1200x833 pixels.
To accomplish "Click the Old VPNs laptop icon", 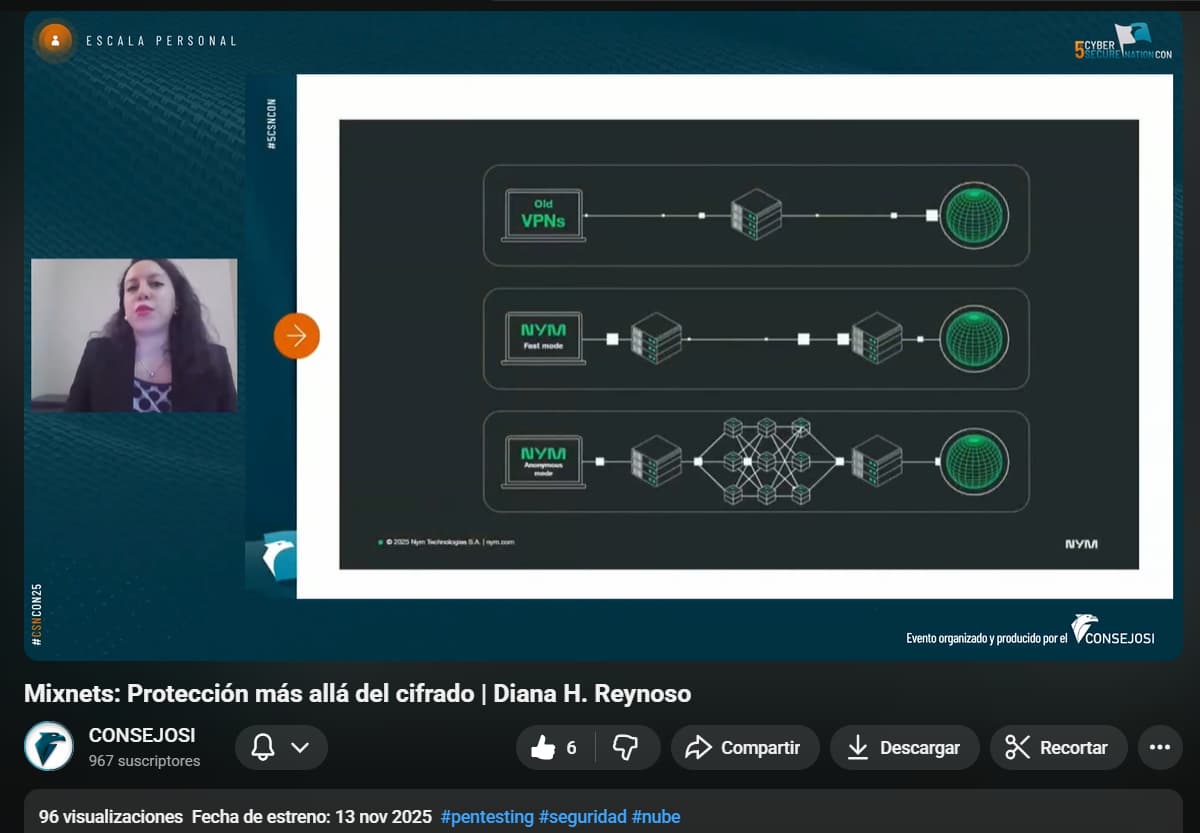I will tap(543, 215).
